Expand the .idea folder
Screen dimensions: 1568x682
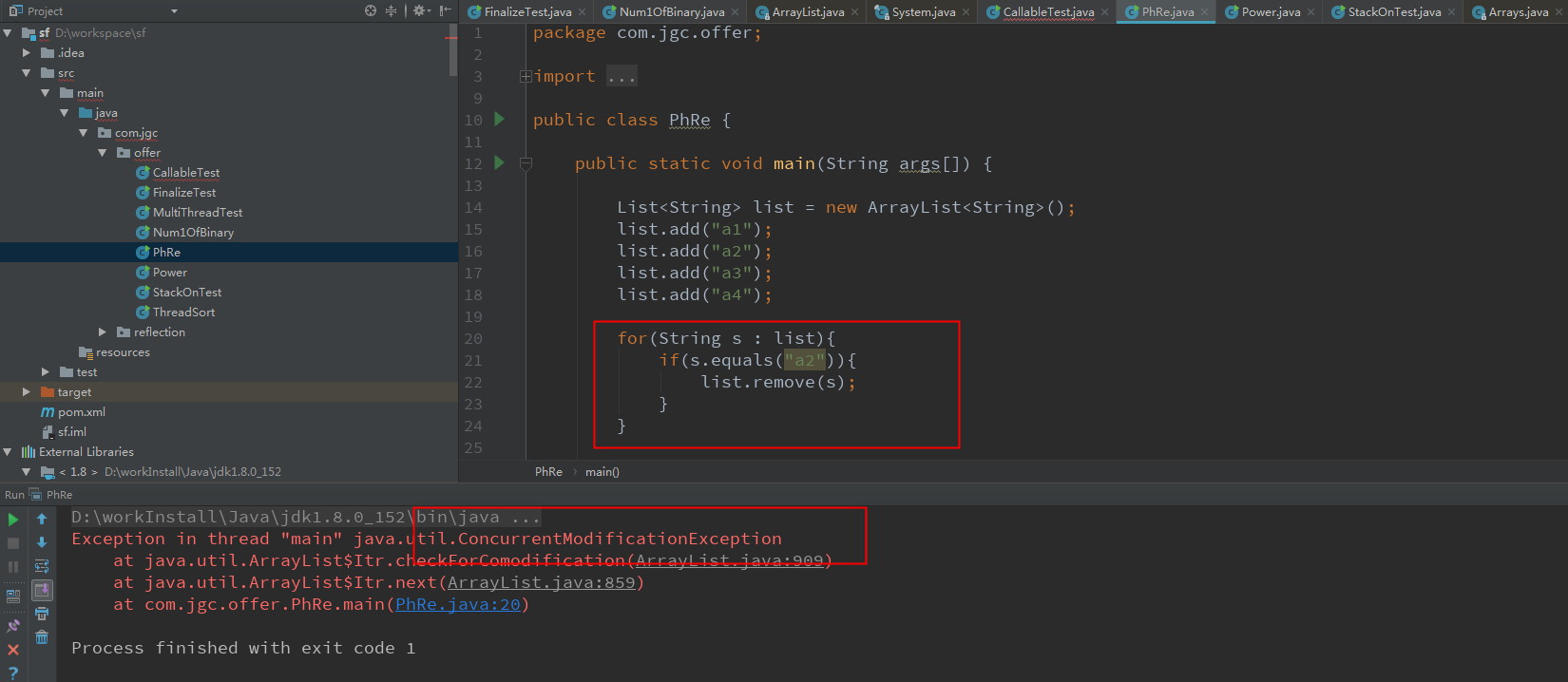pyautogui.click(x=27, y=53)
